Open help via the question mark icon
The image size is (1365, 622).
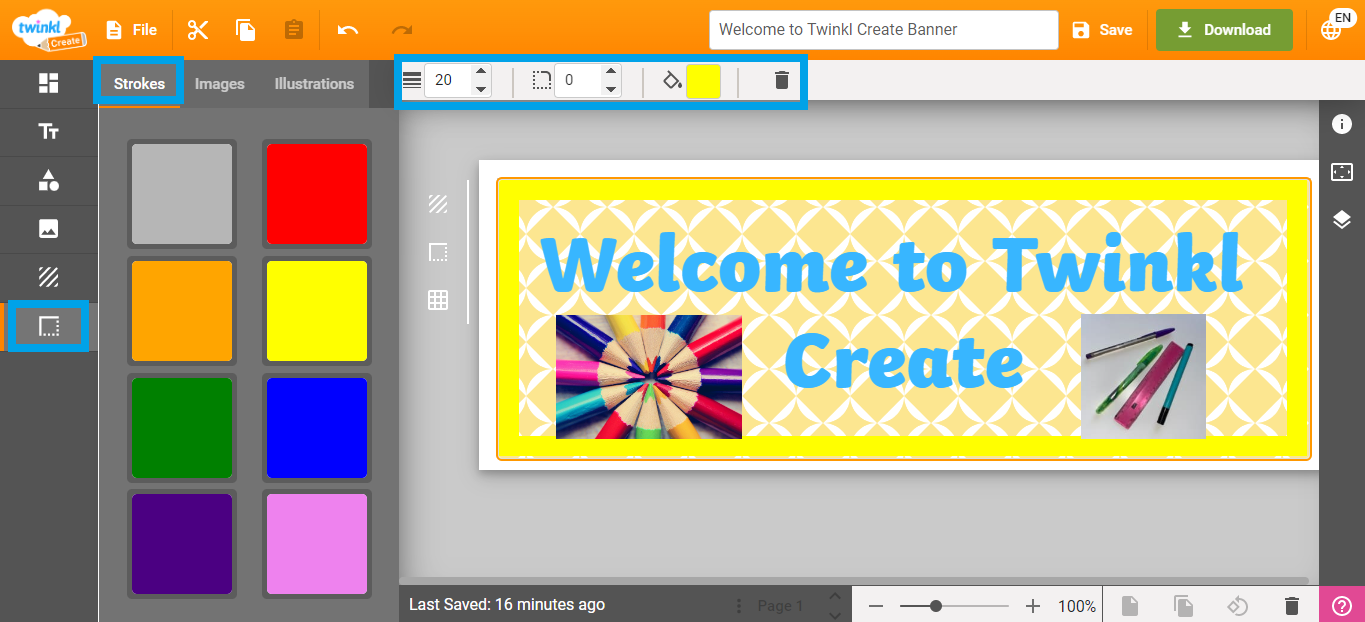(x=1343, y=605)
